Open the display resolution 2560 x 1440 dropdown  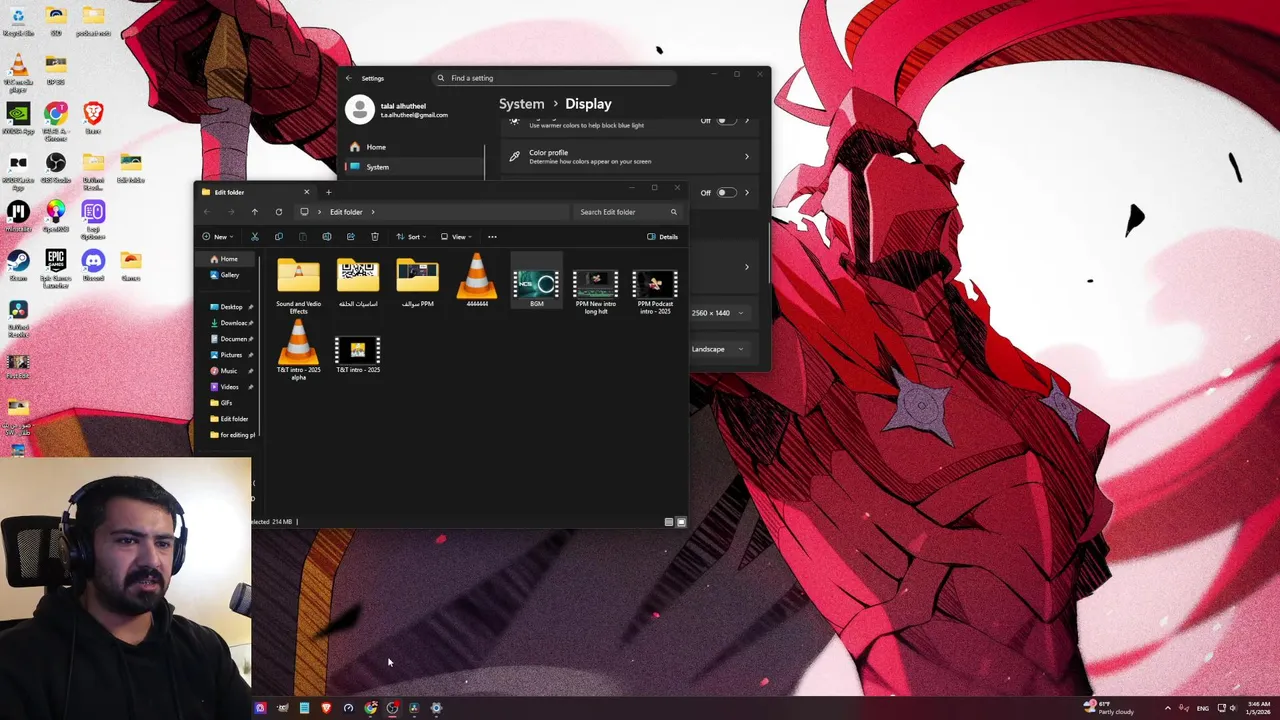718,313
